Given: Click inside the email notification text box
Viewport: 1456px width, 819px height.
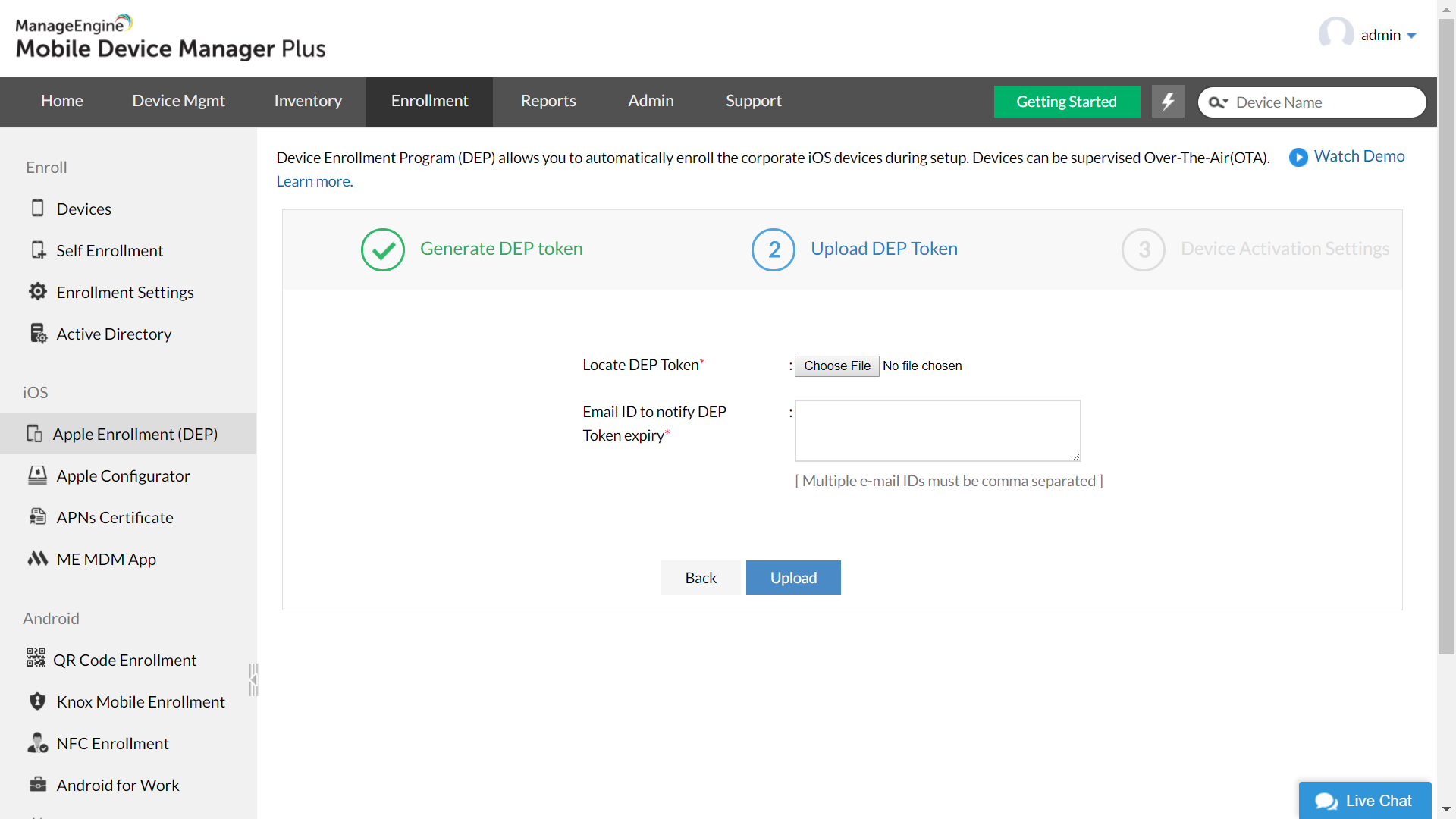Looking at the screenshot, I should tap(937, 430).
